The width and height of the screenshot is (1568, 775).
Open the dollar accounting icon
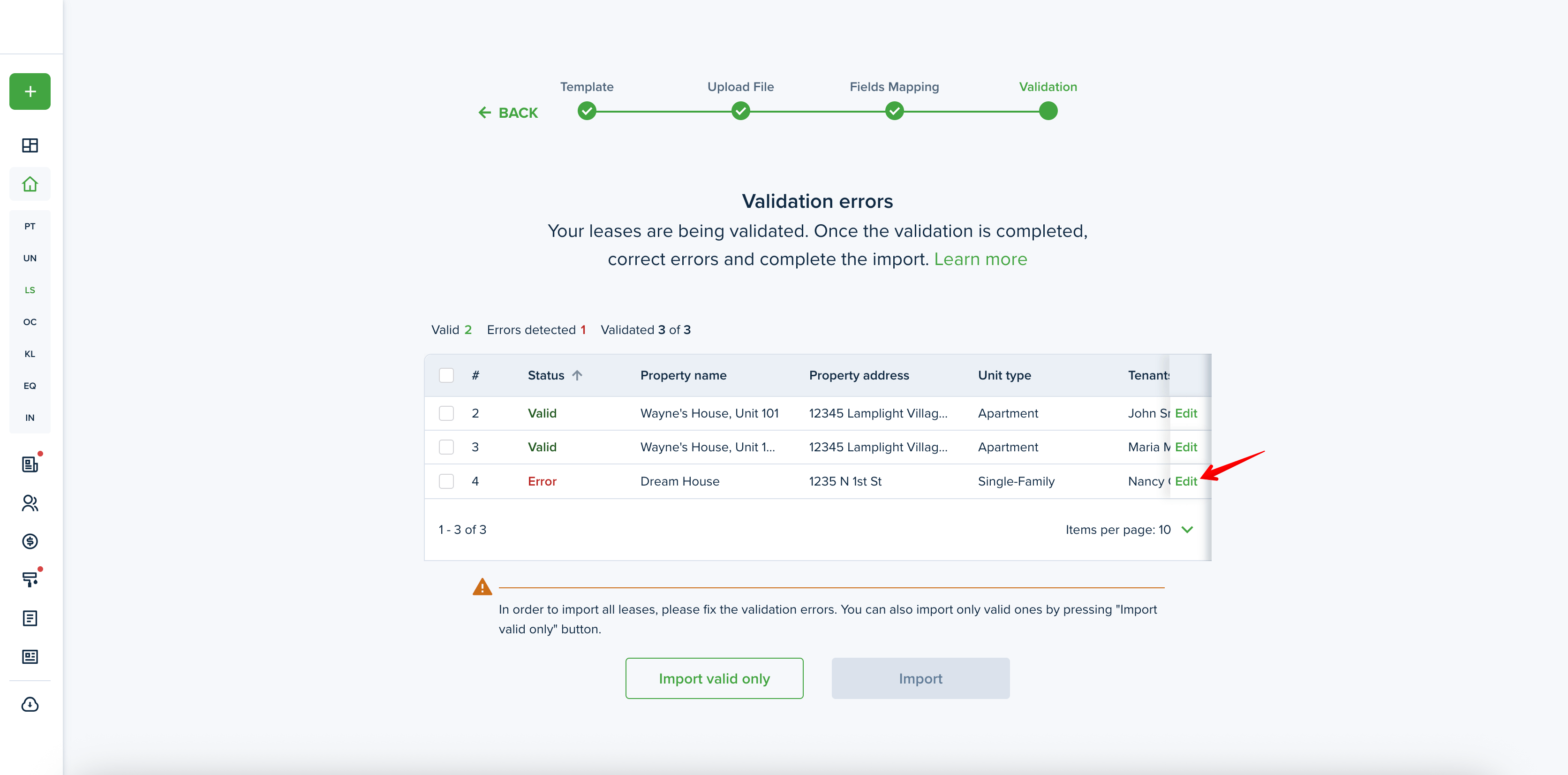[x=30, y=541]
